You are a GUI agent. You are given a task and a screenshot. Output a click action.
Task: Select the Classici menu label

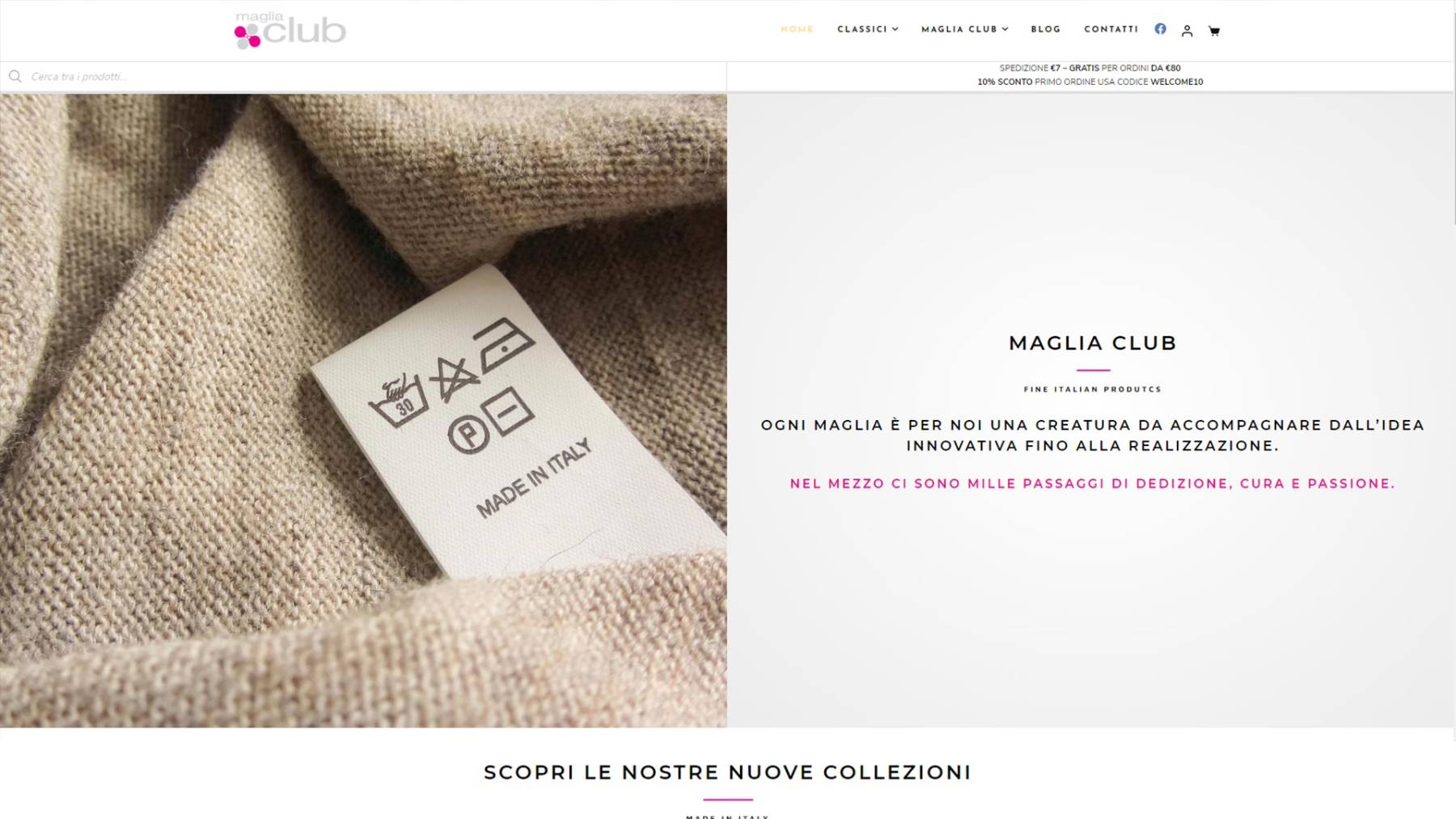(862, 29)
